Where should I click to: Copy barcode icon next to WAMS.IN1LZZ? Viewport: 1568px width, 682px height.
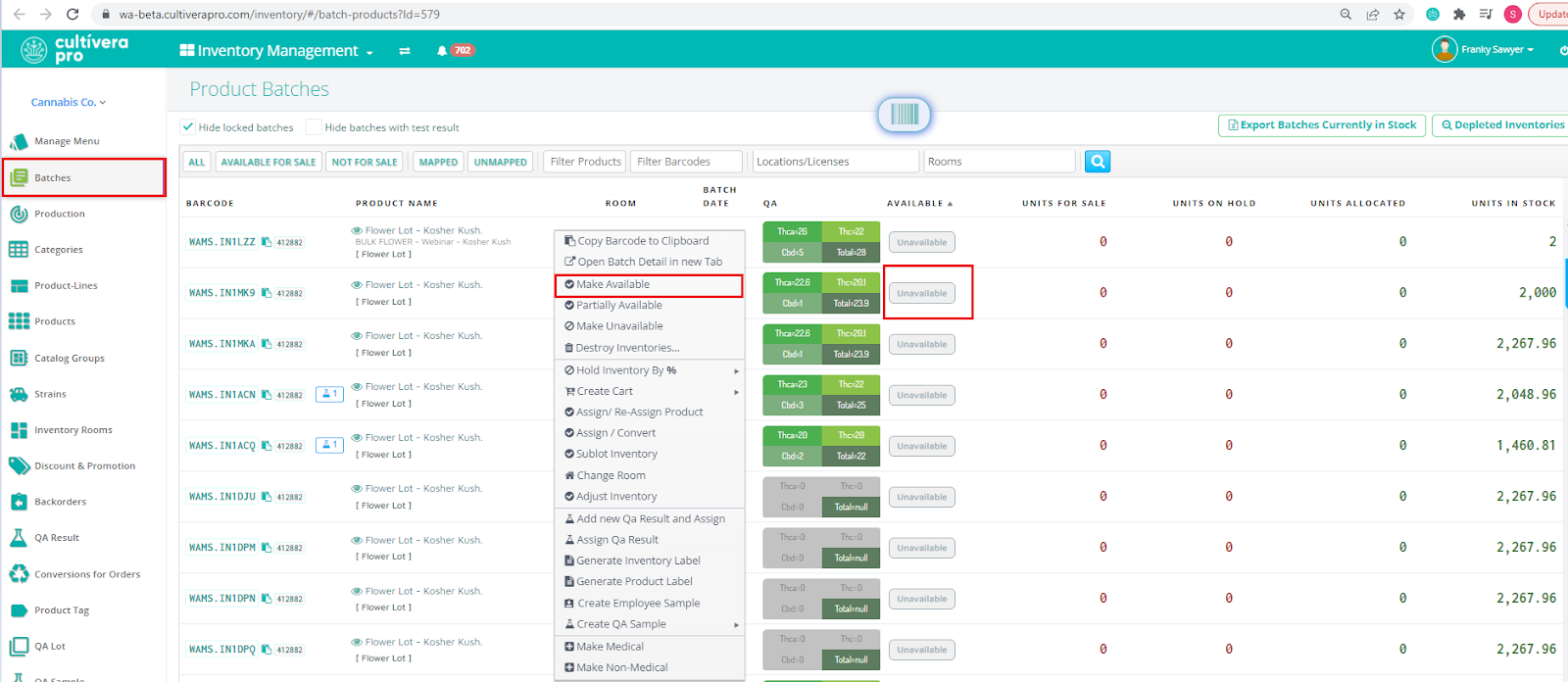267,242
